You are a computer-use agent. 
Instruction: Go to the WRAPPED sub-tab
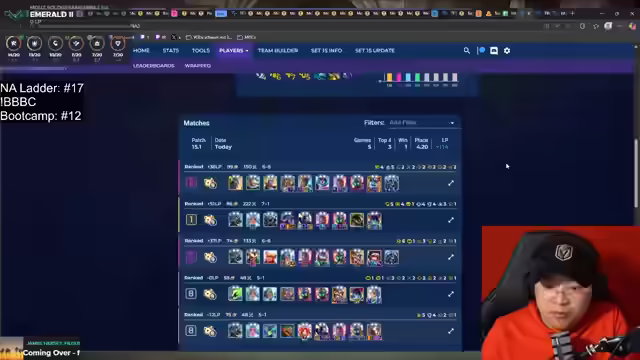point(198,66)
